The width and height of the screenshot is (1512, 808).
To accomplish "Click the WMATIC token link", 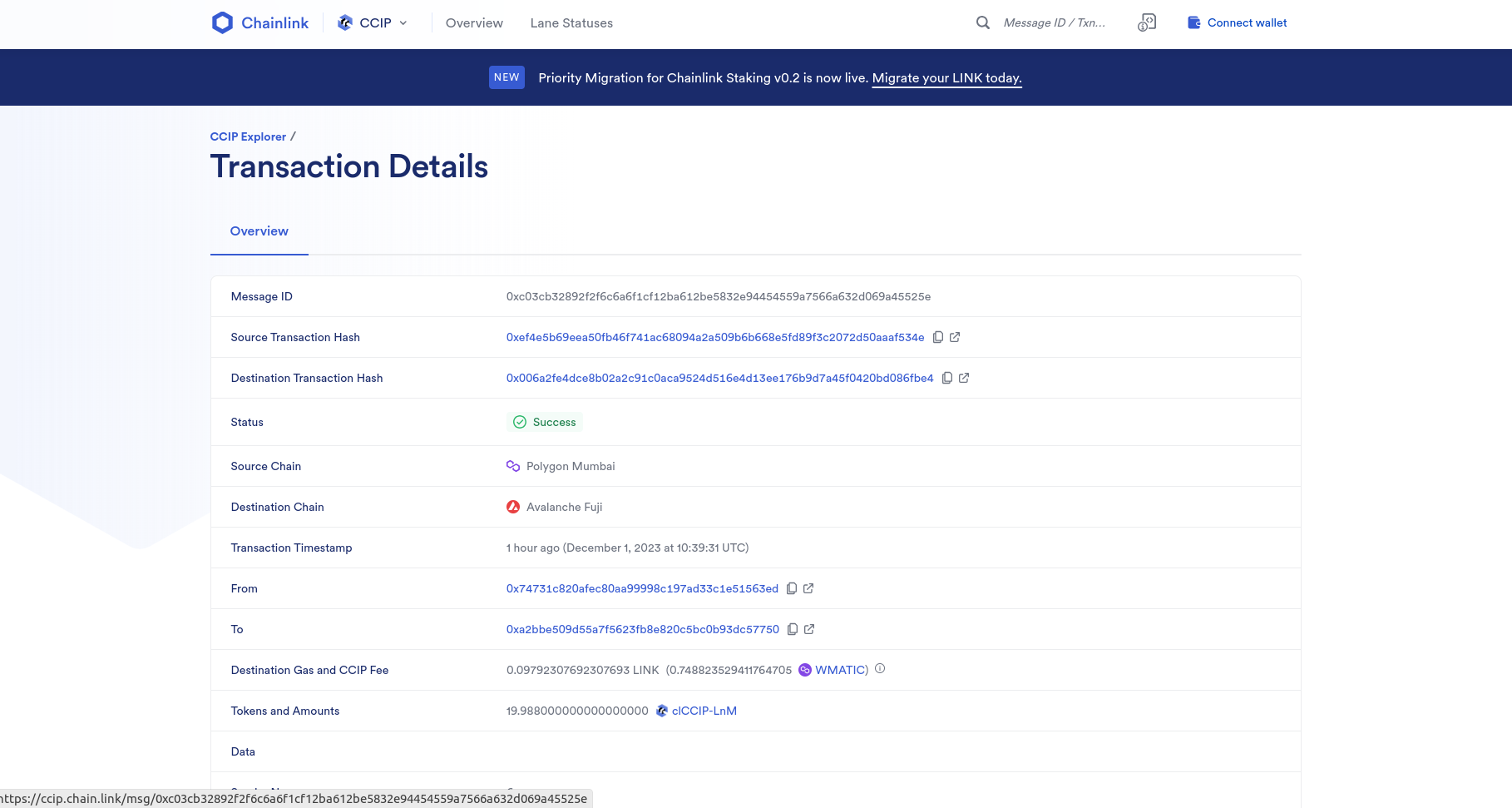I will 840,670.
